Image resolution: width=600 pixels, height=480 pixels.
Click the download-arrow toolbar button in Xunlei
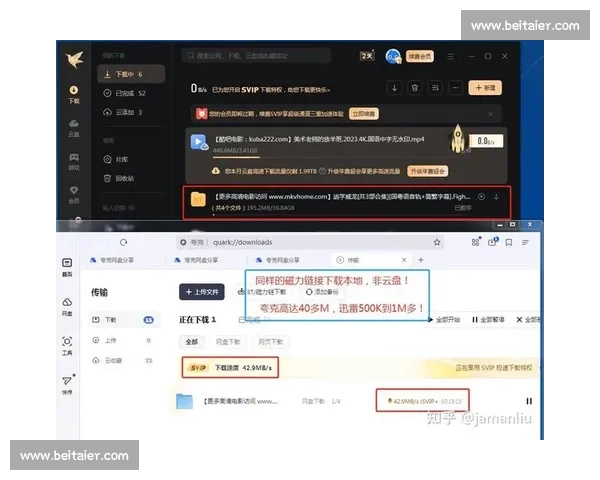click(394, 88)
